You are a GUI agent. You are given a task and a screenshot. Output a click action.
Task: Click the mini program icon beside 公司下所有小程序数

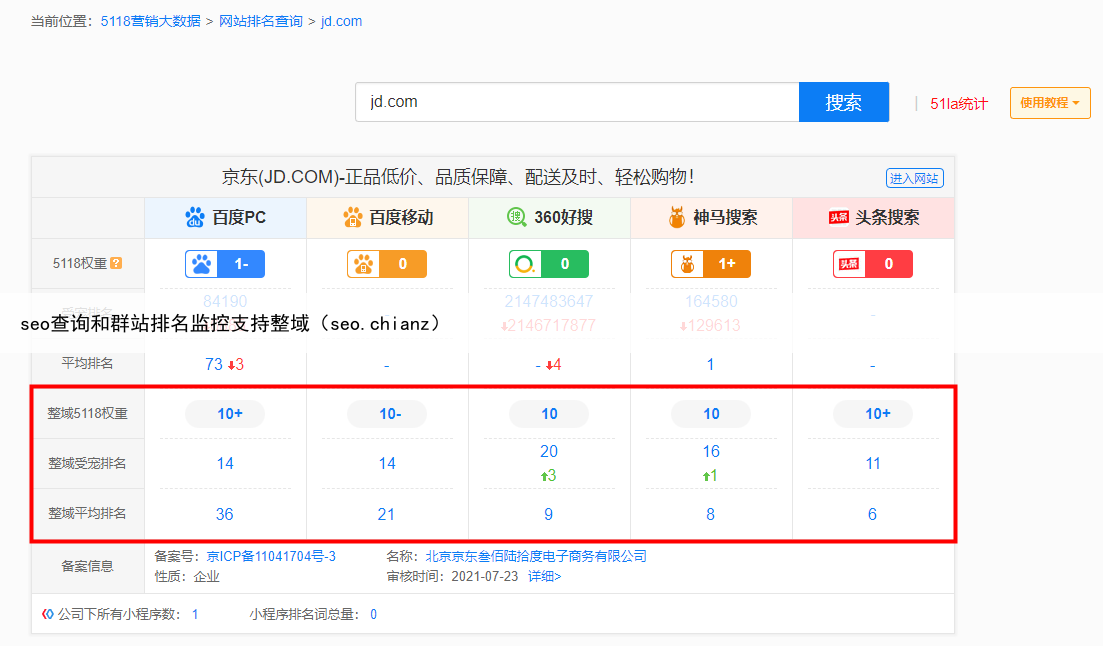(x=47, y=614)
